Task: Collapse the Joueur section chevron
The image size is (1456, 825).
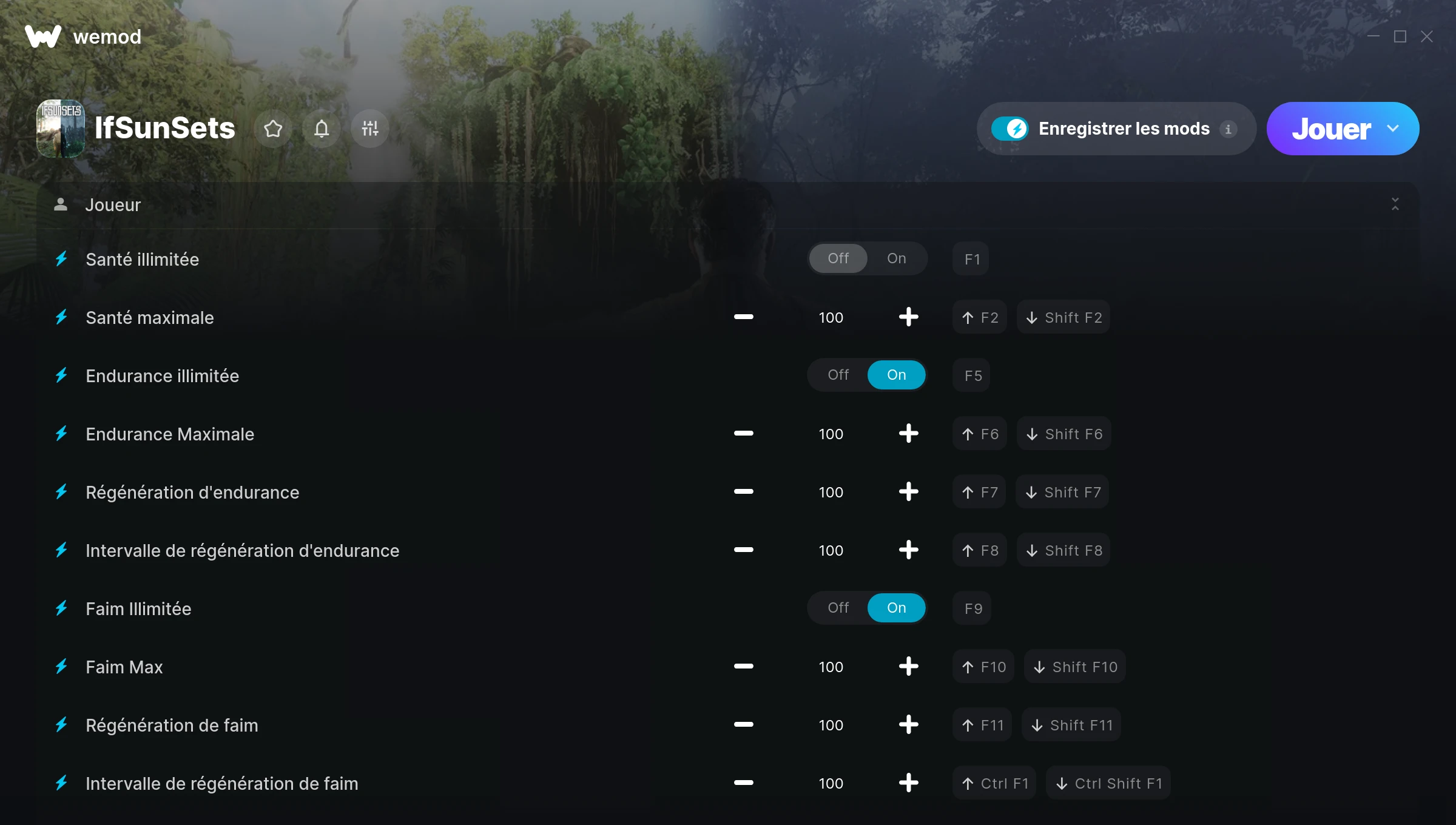Action: [x=1395, y=204]
